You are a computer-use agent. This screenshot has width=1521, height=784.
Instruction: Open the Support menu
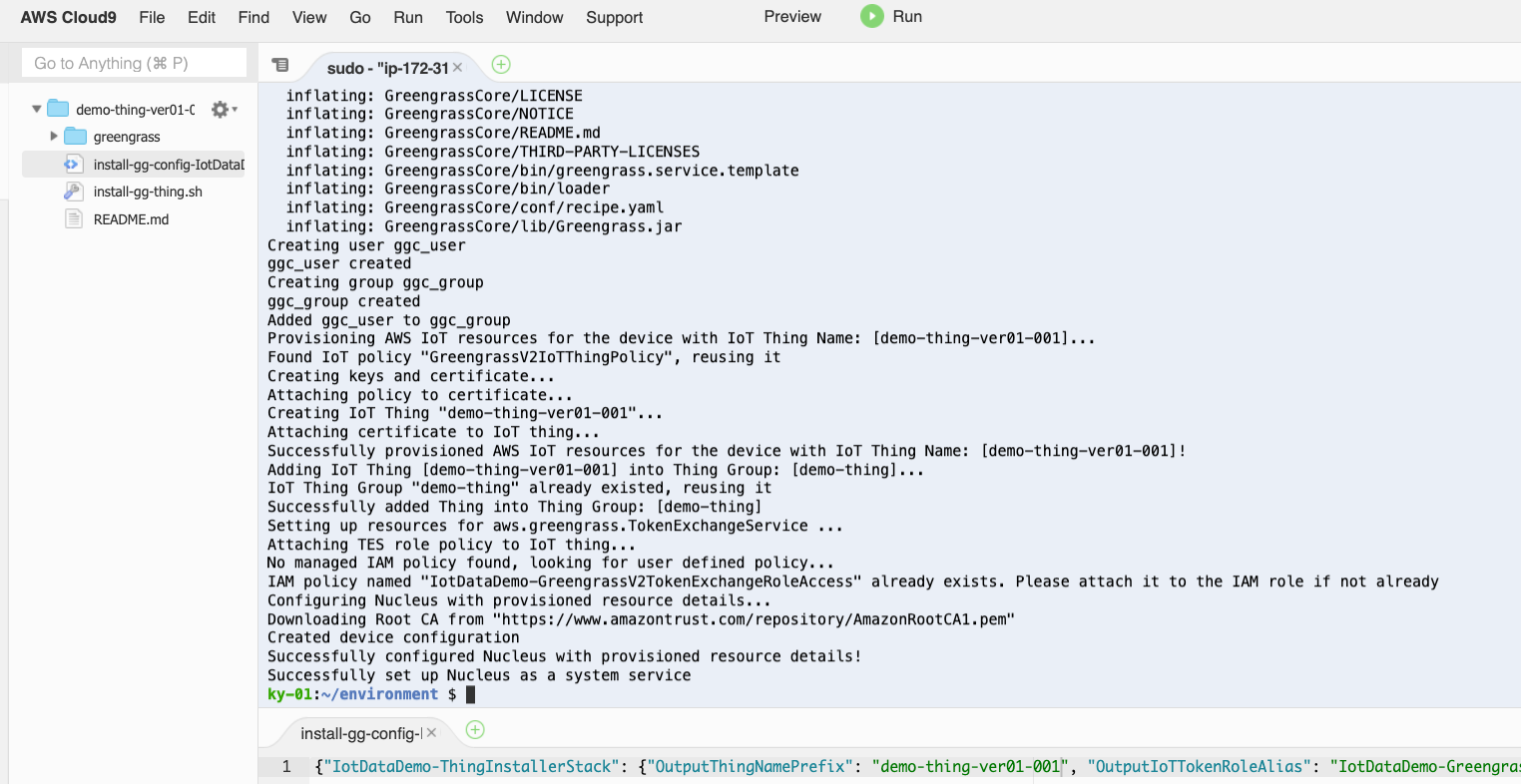tap(615, 17)
